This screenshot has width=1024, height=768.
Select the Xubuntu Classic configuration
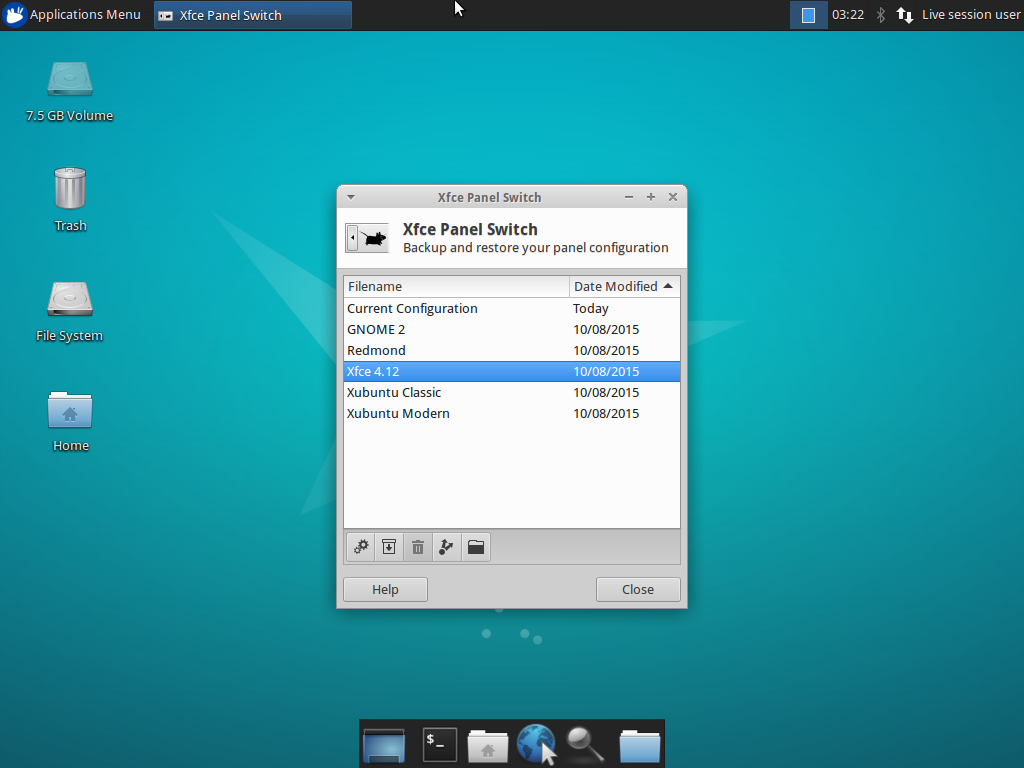pos(394,392)
